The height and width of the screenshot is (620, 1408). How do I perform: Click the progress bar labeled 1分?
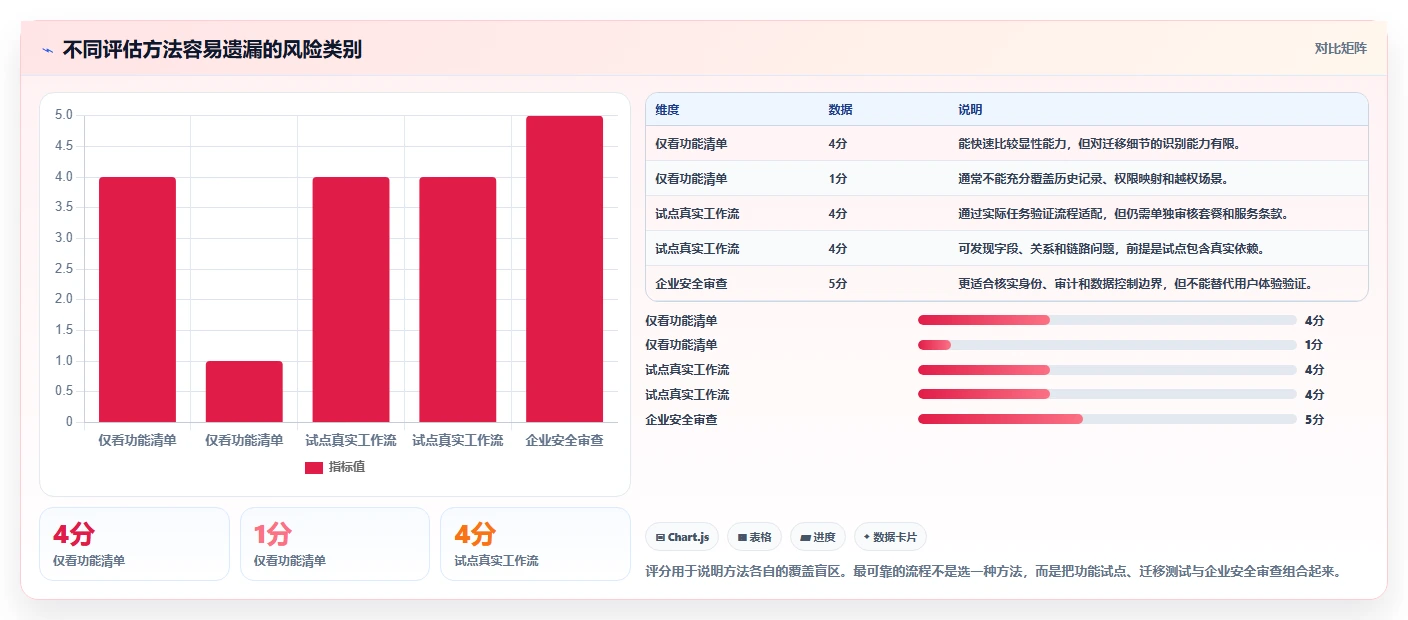click(x=1107, y=345)
